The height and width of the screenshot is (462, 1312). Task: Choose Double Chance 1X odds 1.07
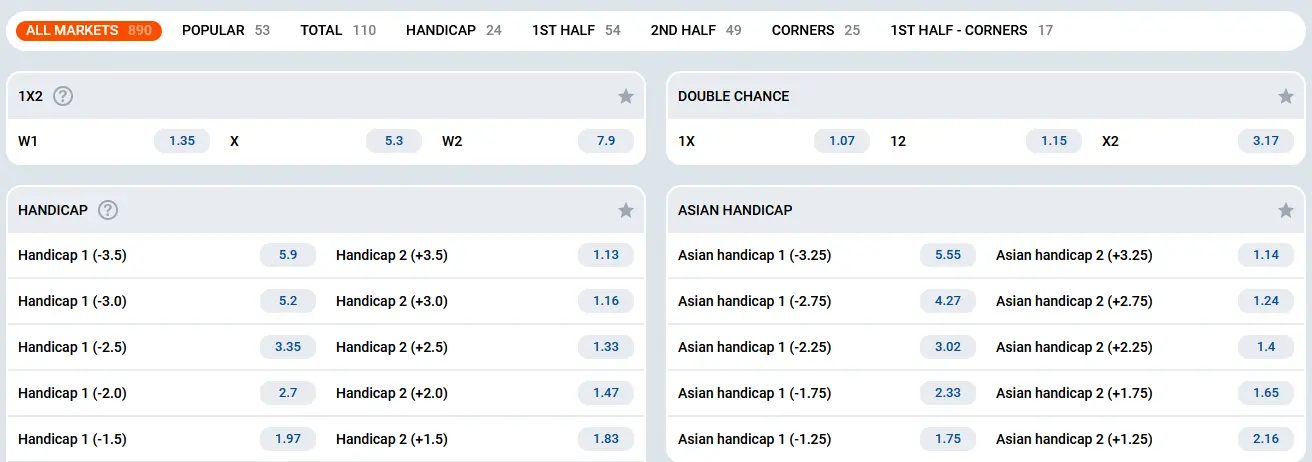[x=842, y=141]
